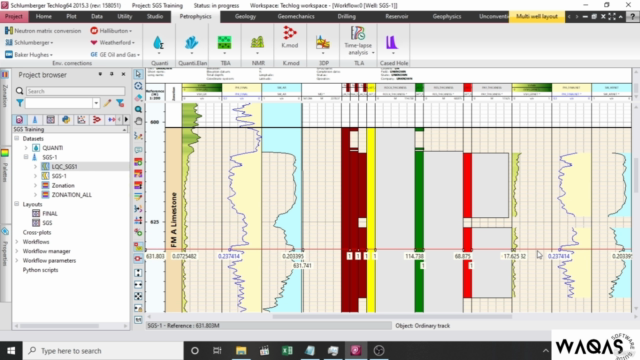Click the taskbar search box

(103, 351)
